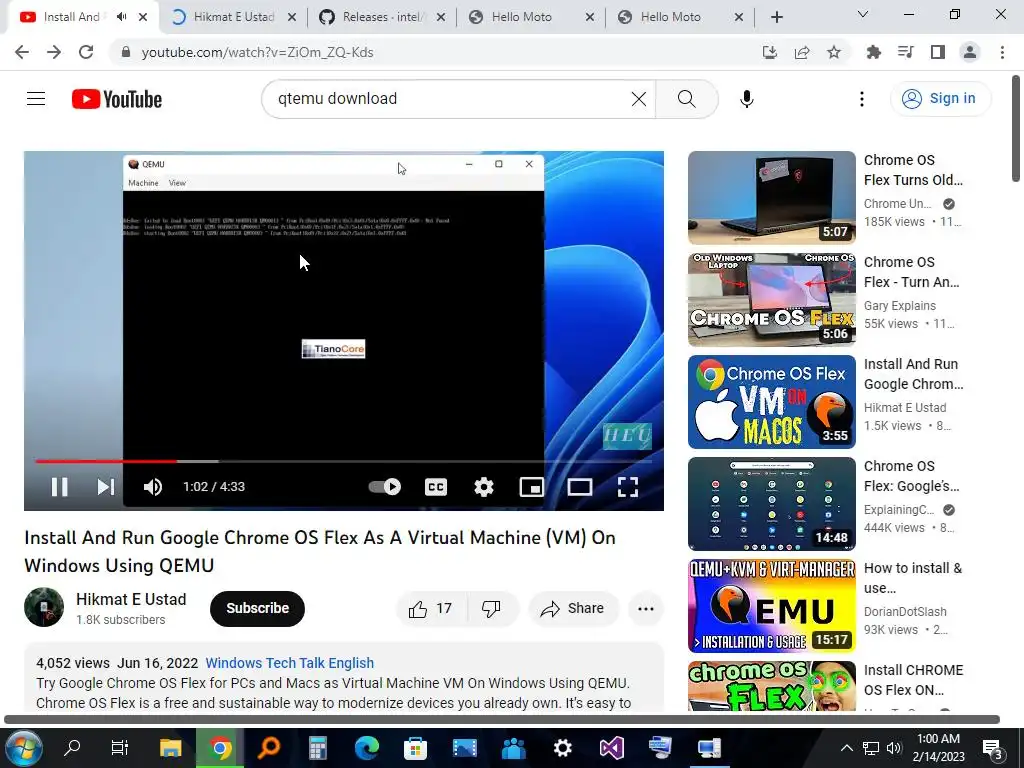
Task: Open a new browser tab
Action: [776, 17]
